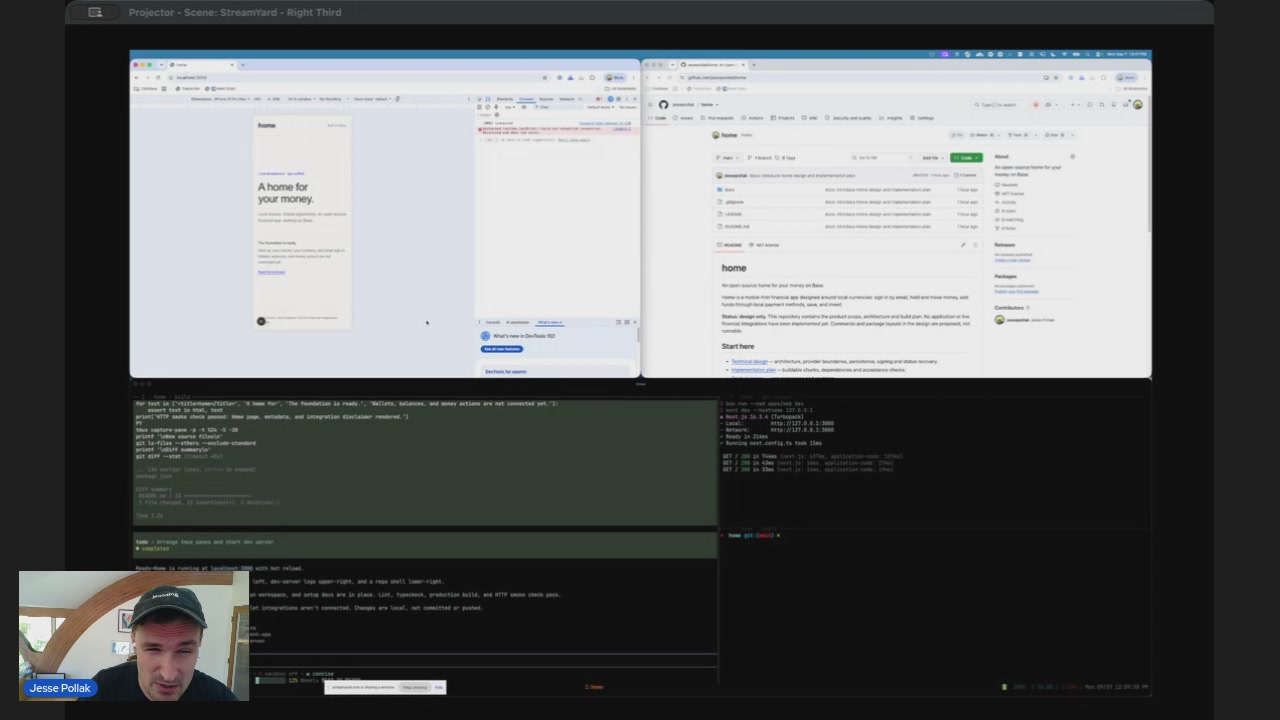
Task: Click the Go to file search field
Action: 883,158
